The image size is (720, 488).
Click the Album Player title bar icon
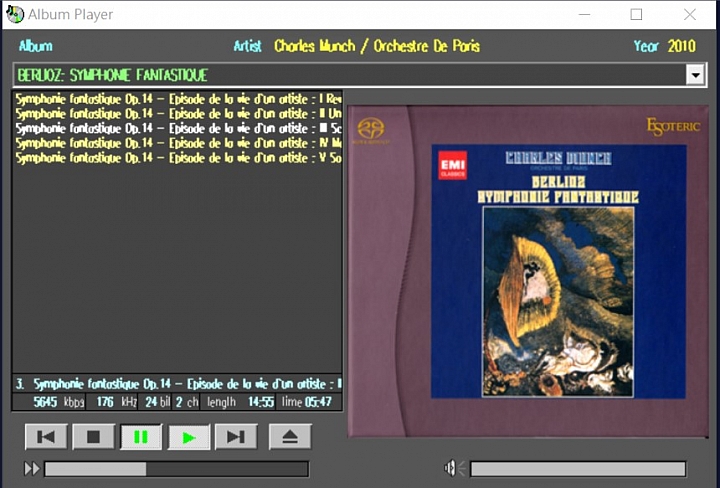(15, 14)
